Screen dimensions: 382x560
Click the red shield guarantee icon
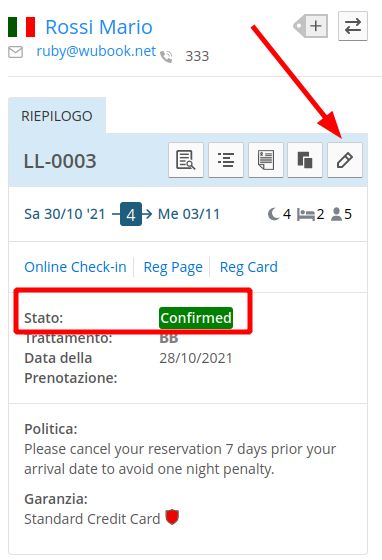coord(172,517)
